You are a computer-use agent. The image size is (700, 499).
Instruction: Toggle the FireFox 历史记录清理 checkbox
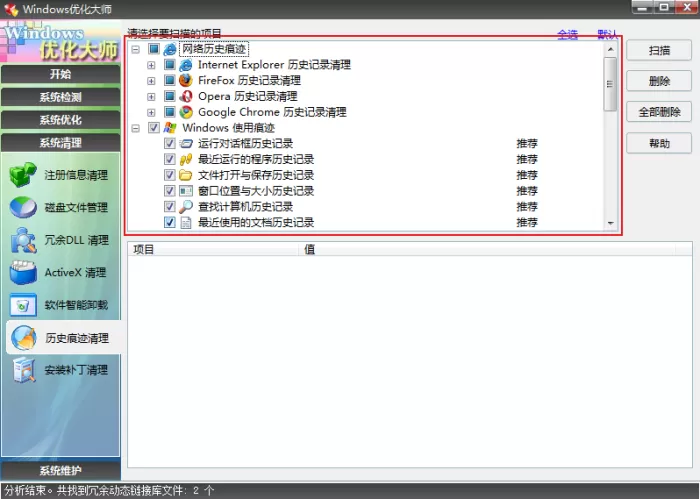point(170,80)
